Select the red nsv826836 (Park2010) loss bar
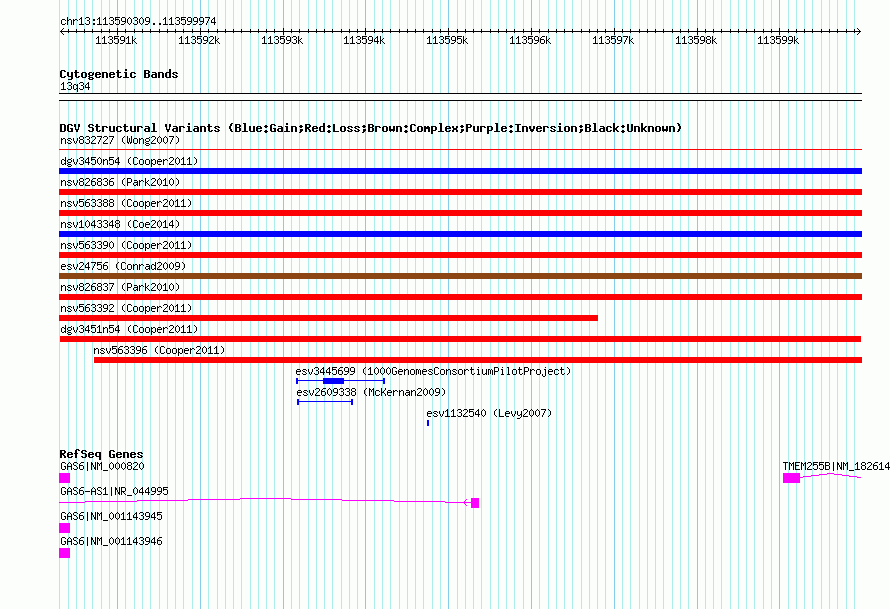890x609 pixels. (x=460, y=192)
